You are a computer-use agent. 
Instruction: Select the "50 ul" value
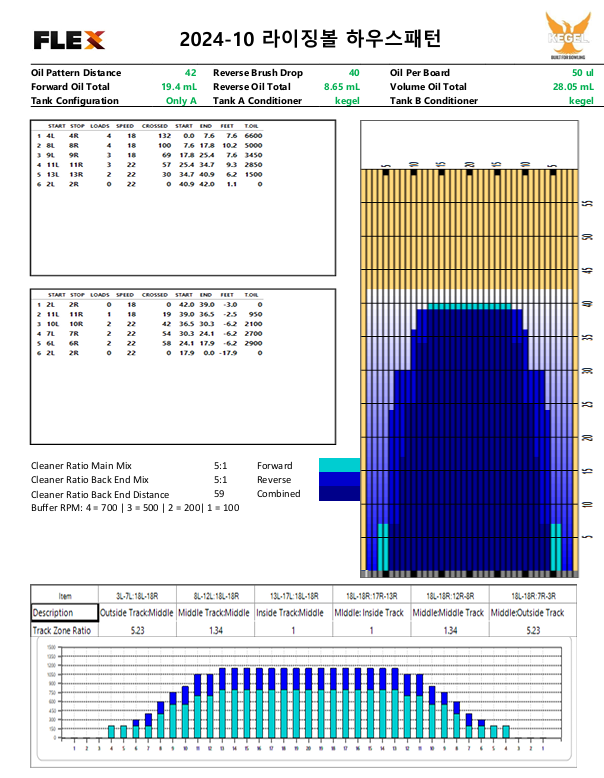(583, 73)
